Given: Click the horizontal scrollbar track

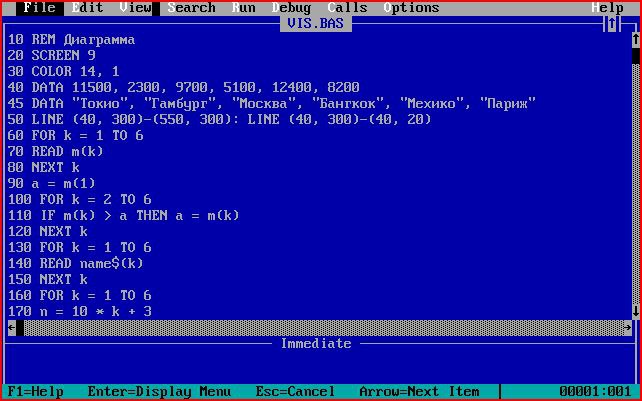Looking at the screenshot, I should 323,328.
